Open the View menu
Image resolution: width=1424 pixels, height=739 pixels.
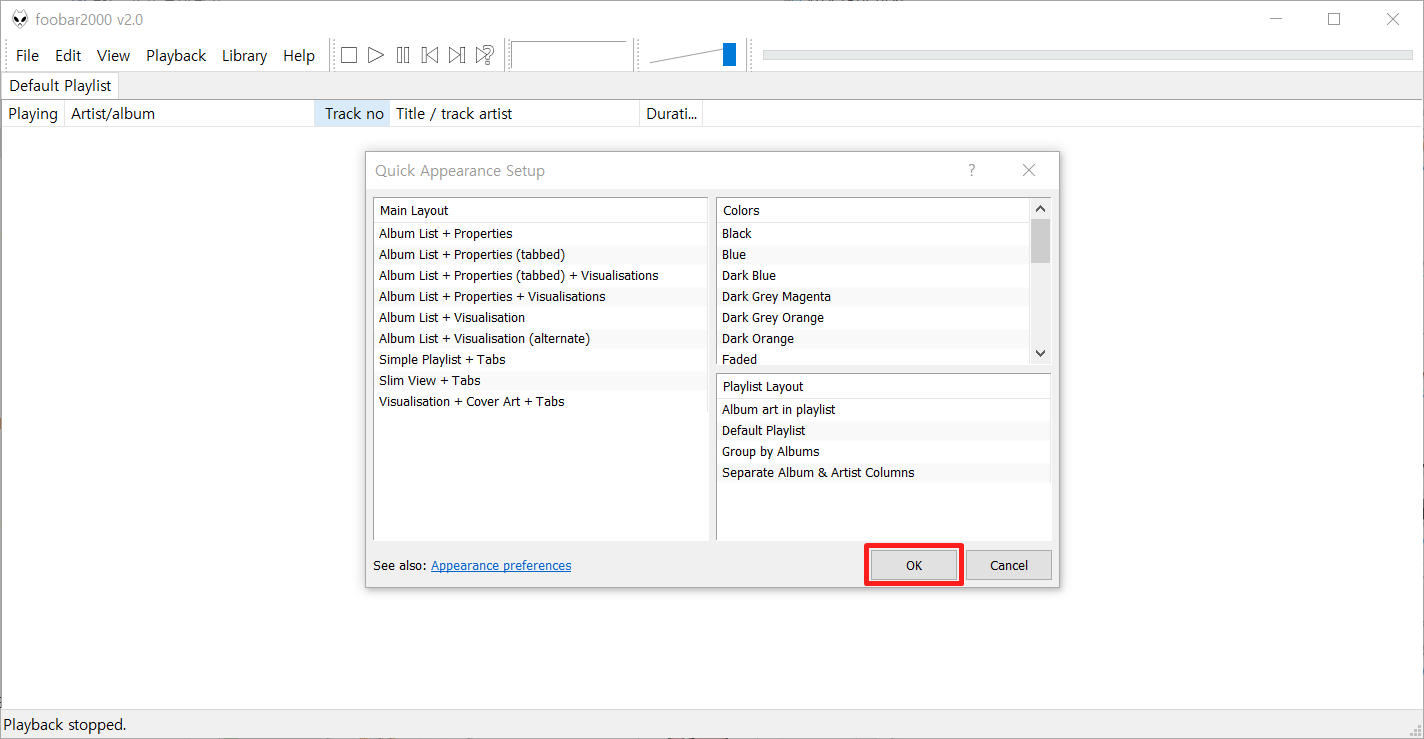pos(113,56)
